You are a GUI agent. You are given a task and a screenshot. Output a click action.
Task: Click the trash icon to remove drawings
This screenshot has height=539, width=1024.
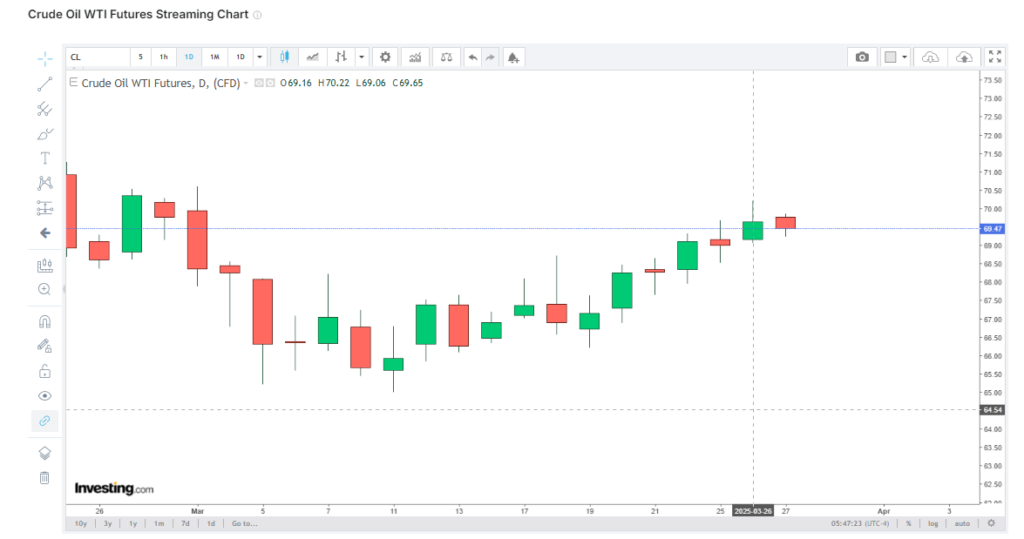coord(44,477)
